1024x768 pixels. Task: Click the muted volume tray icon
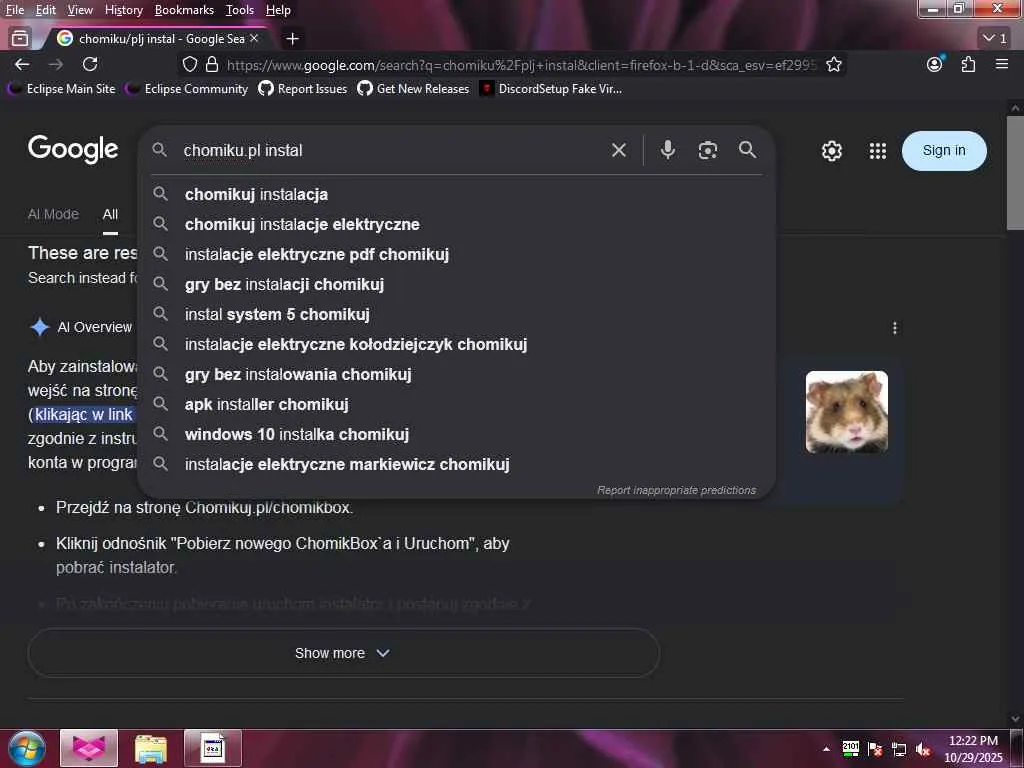923,750
